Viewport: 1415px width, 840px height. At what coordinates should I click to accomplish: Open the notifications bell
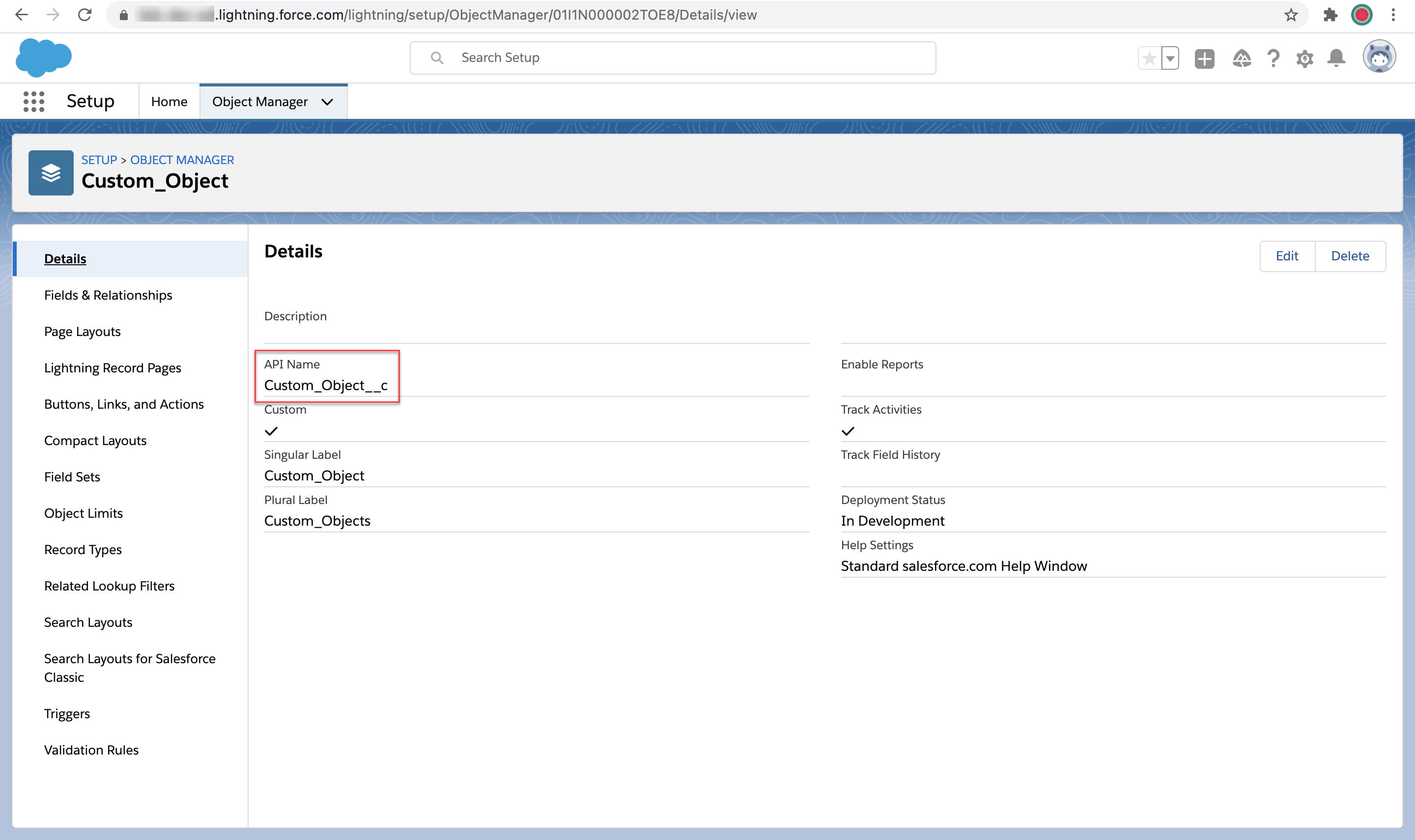coord(1336,58)
